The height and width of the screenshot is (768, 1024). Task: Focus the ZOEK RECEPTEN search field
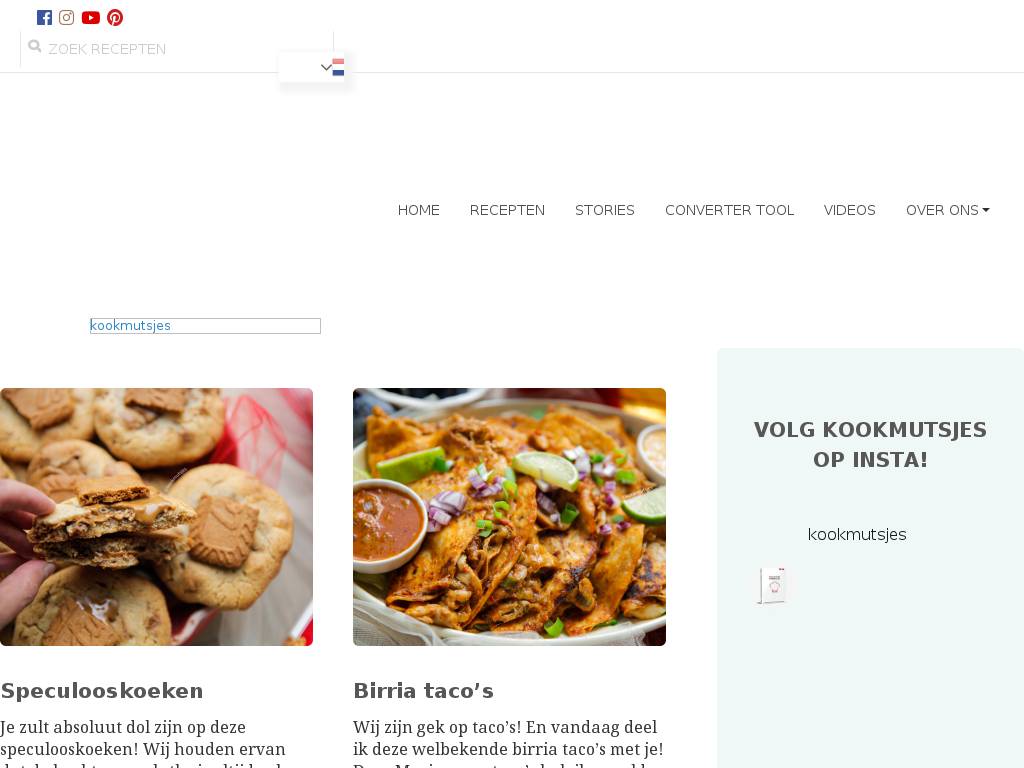(x=176, y=49)
